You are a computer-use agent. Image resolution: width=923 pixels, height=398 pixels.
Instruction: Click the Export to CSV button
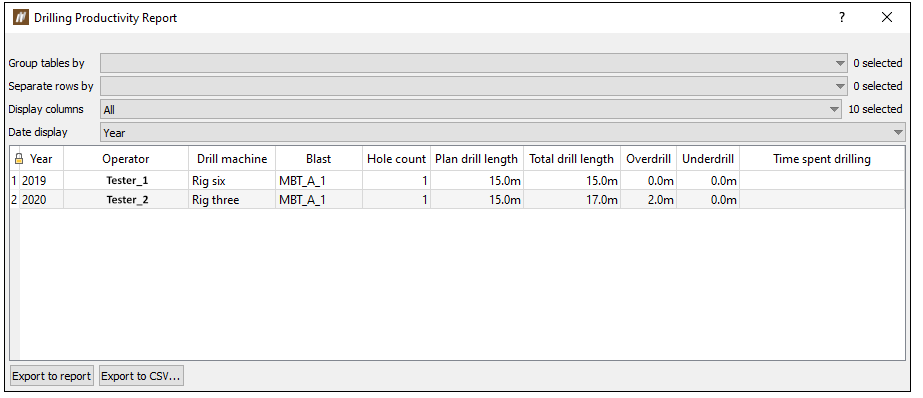141,376
